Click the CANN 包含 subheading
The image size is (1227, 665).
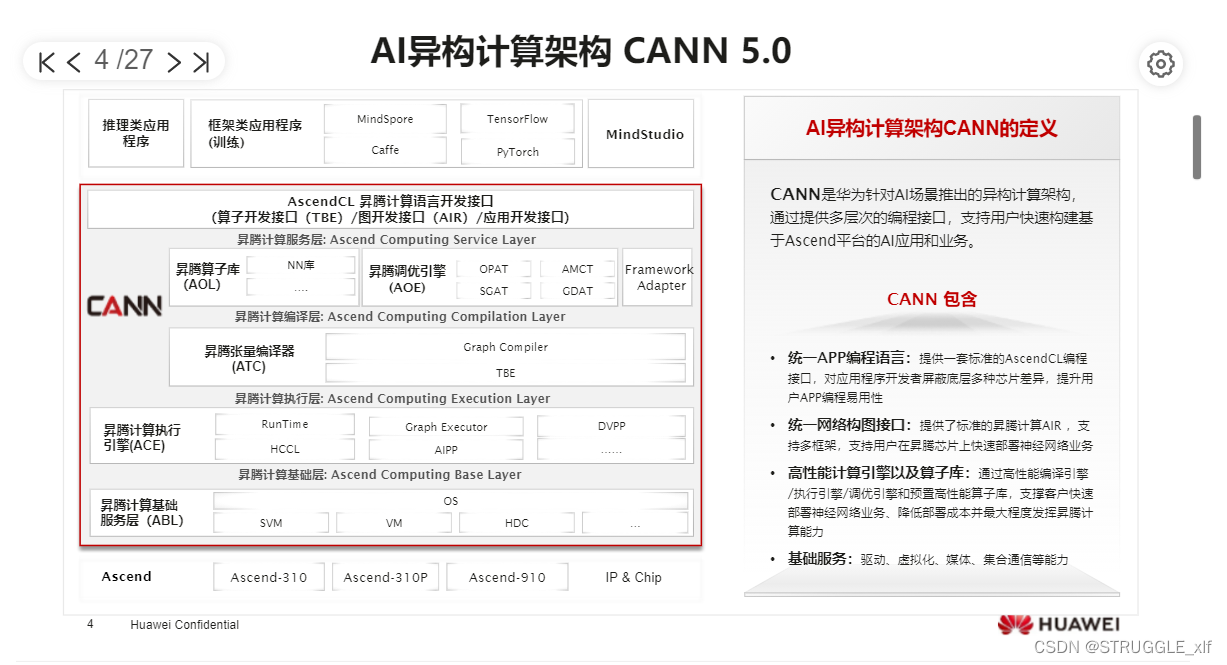[931, 299]
